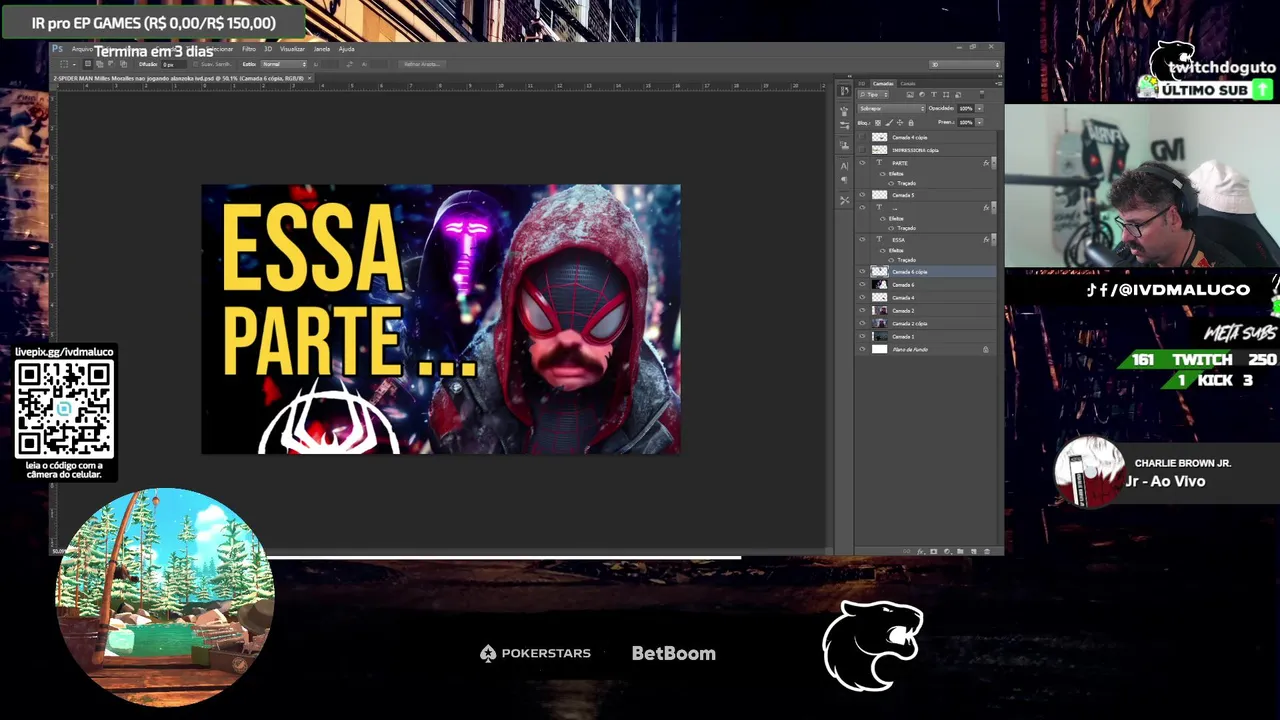Open the Preenchimento fill dropdown arrow
Image resolution: width=1280 pixels, height=720 pixels.
(979, 122)
